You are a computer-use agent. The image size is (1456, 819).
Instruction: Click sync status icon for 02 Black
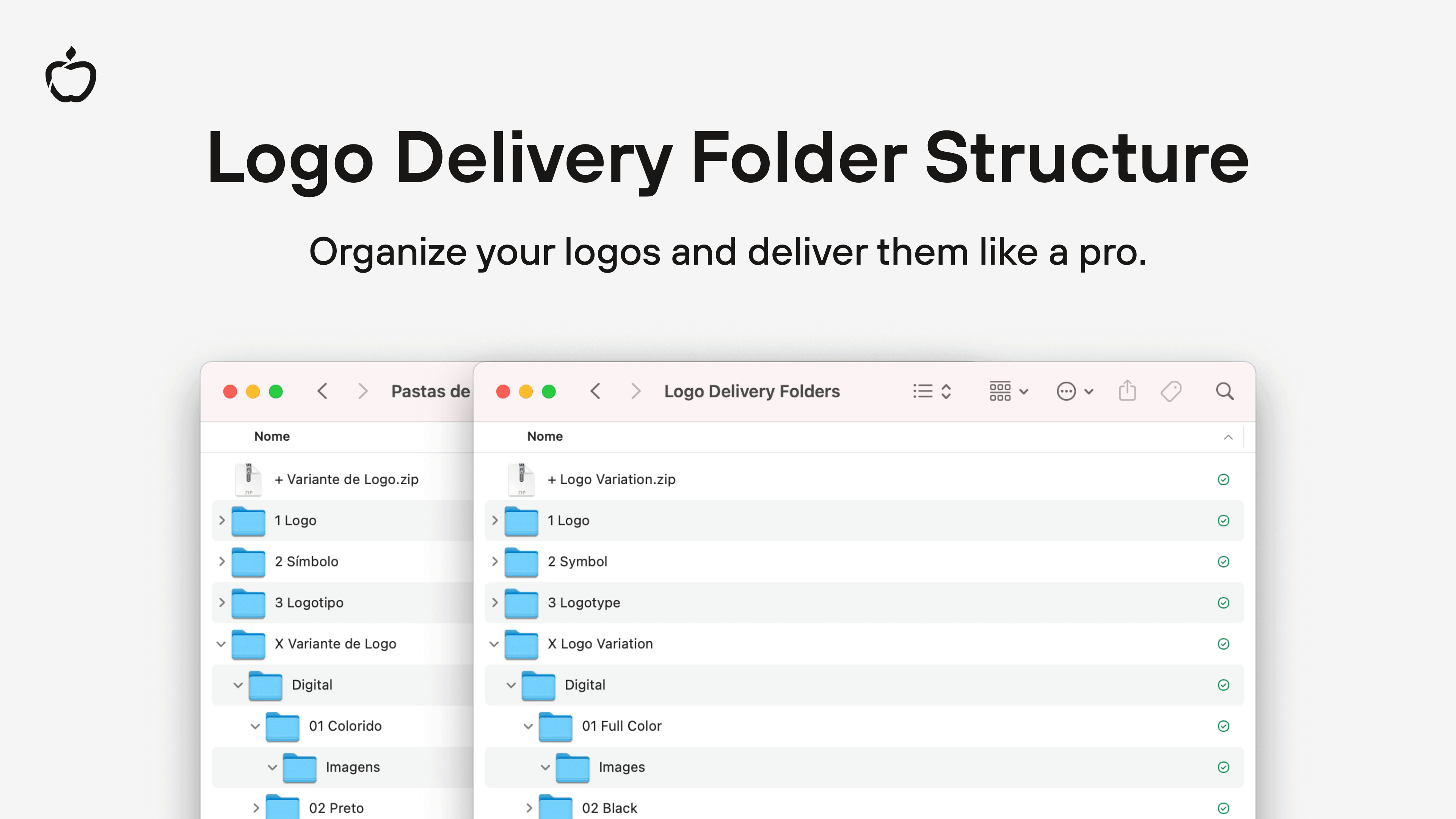pyautogui.click(x=1223, y=808)
